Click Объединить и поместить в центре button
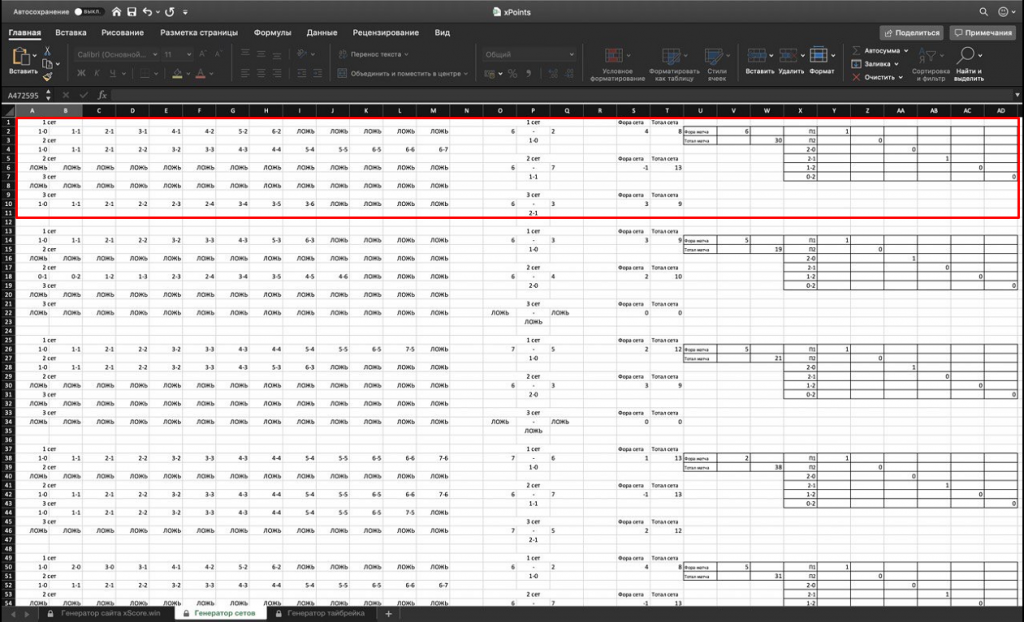Screen dimensions: 1024x622 coord(402,74)
